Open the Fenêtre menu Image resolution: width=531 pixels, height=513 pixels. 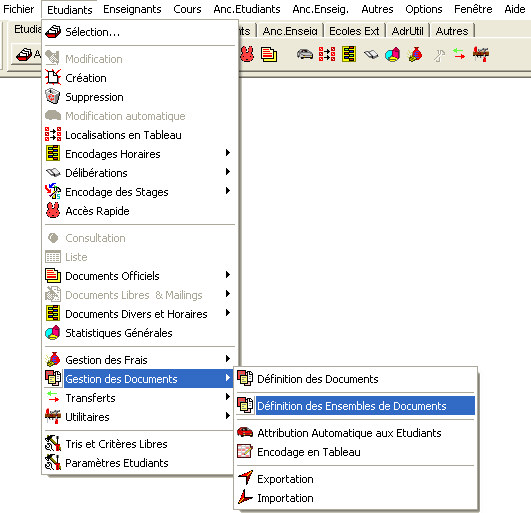(473, 9)
